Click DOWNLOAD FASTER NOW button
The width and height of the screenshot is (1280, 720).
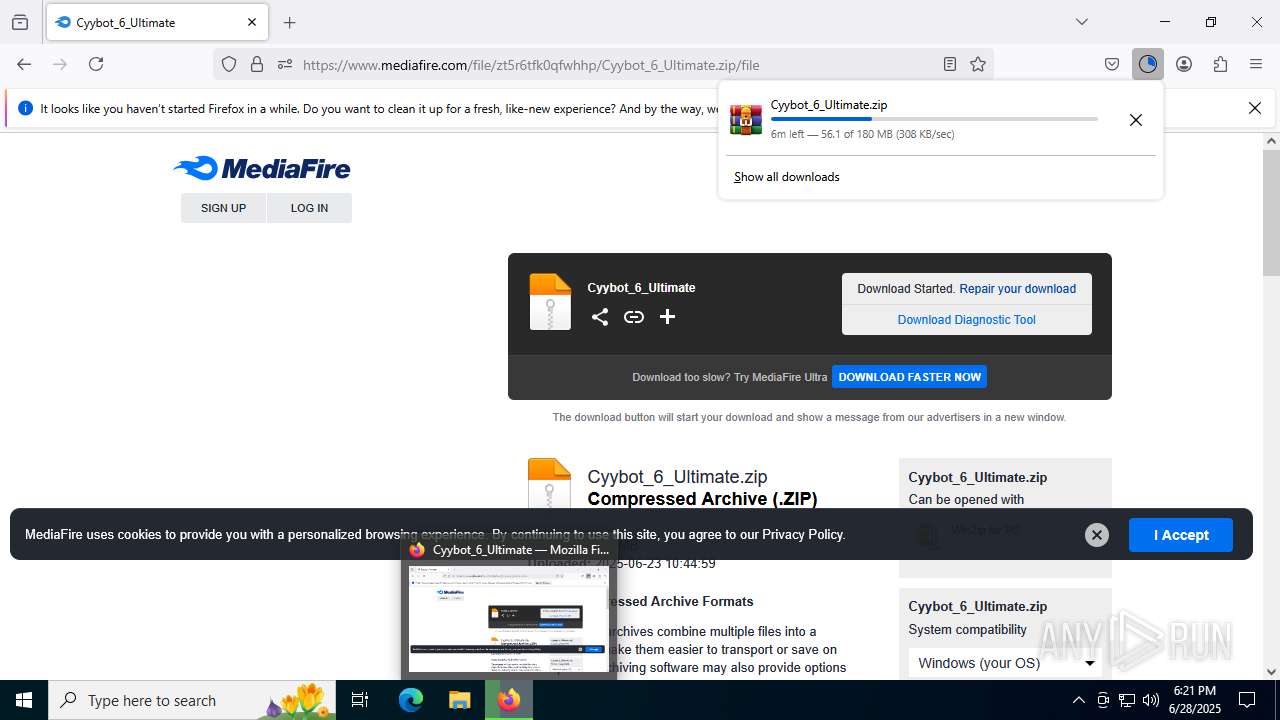[x=910, y=377]
